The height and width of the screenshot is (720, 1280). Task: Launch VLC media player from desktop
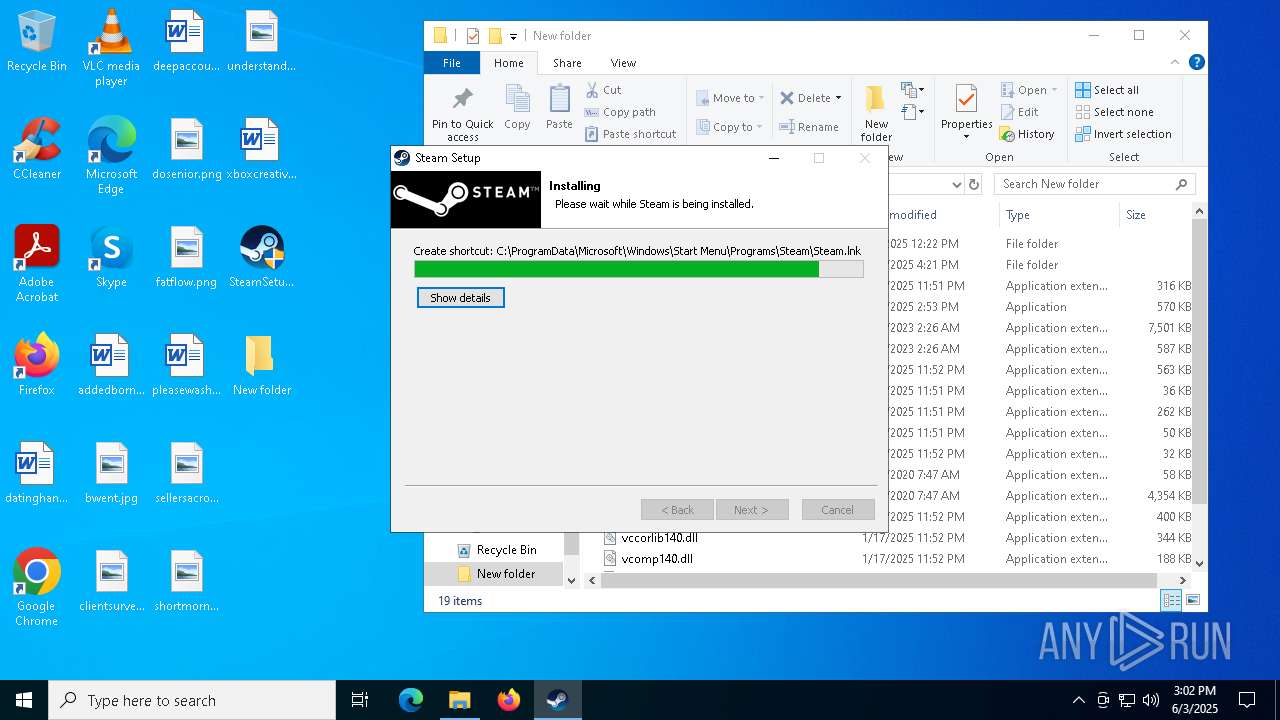click(x=111, y=47)
